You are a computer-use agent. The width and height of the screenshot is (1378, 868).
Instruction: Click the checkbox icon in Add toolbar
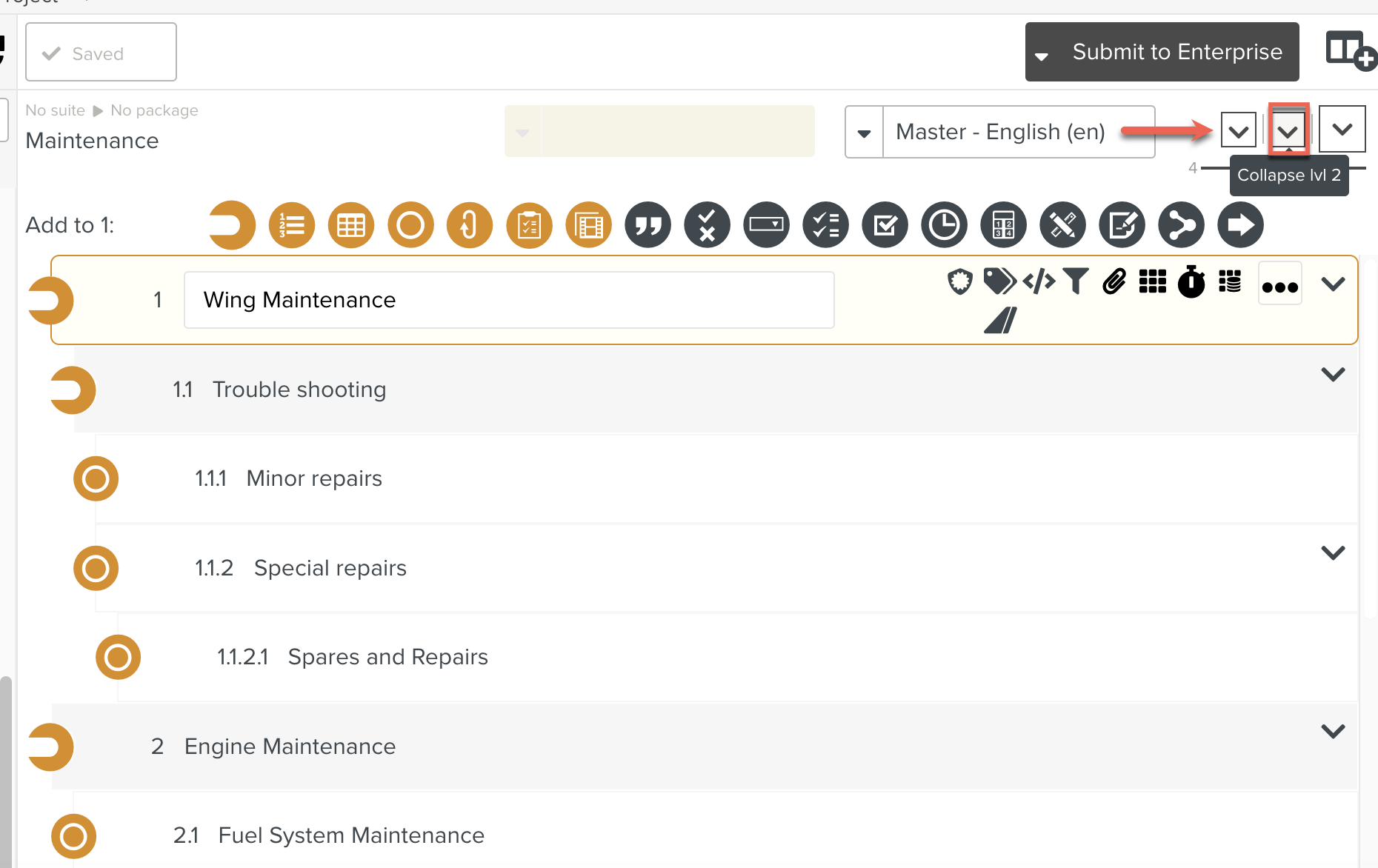[885, 225]
